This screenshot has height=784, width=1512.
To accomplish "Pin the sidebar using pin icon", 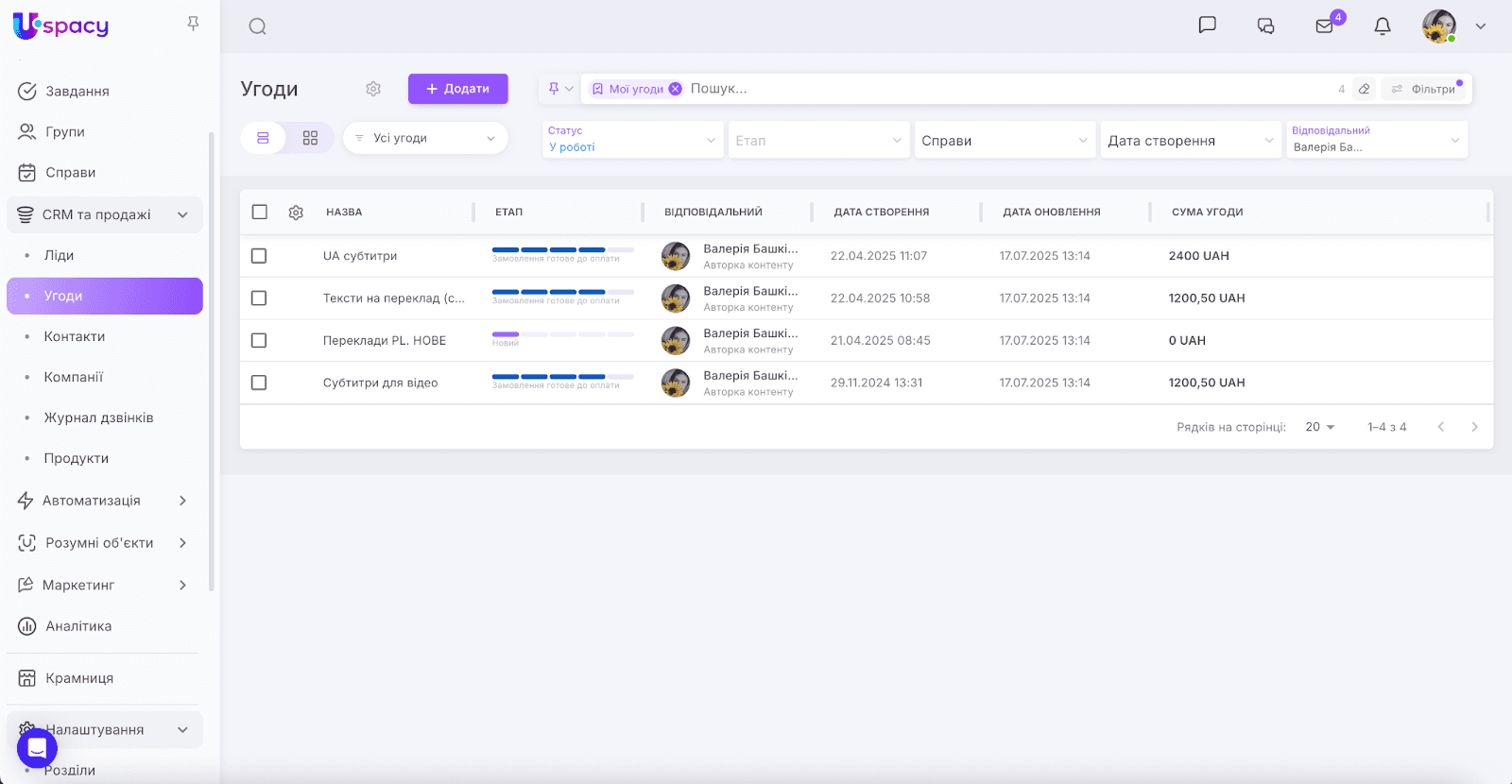I will pos(193,24).
